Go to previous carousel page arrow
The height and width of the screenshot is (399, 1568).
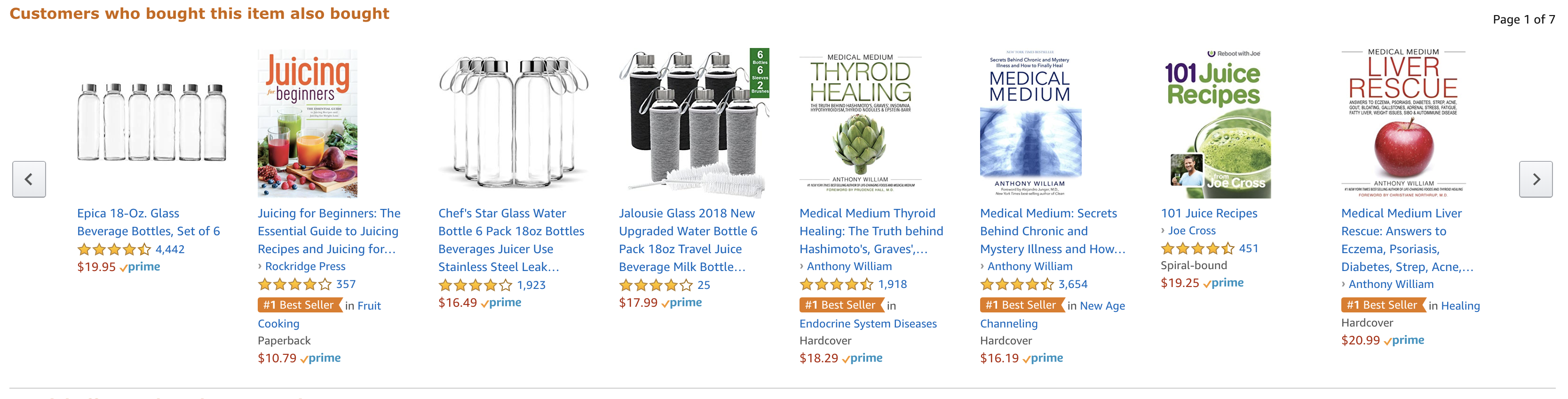29,179
